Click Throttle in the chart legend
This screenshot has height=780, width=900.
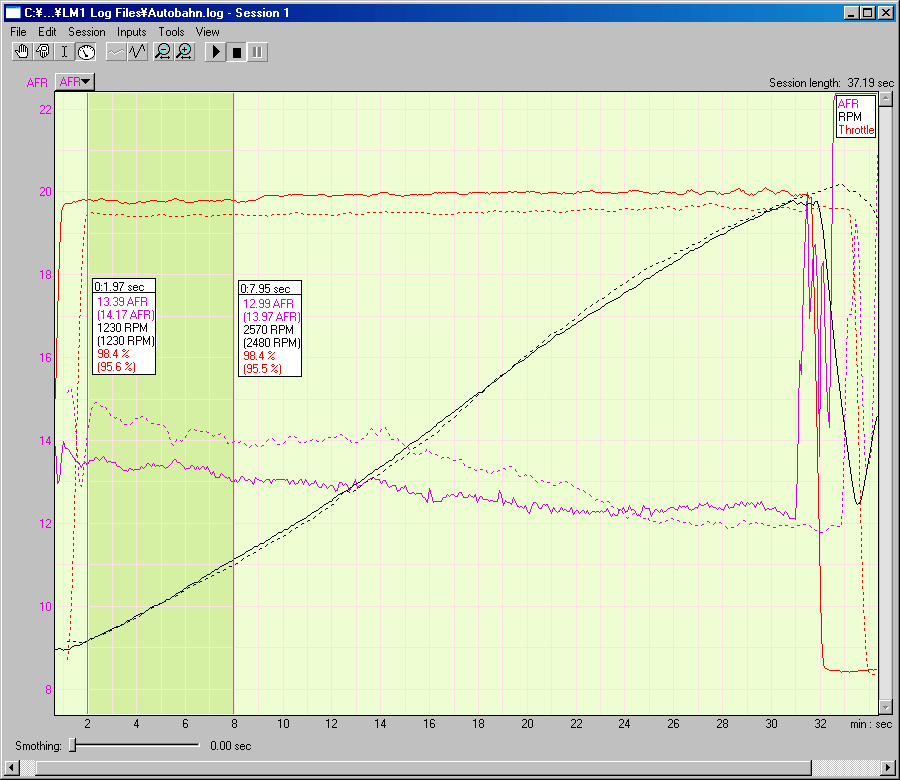[856, 130]
